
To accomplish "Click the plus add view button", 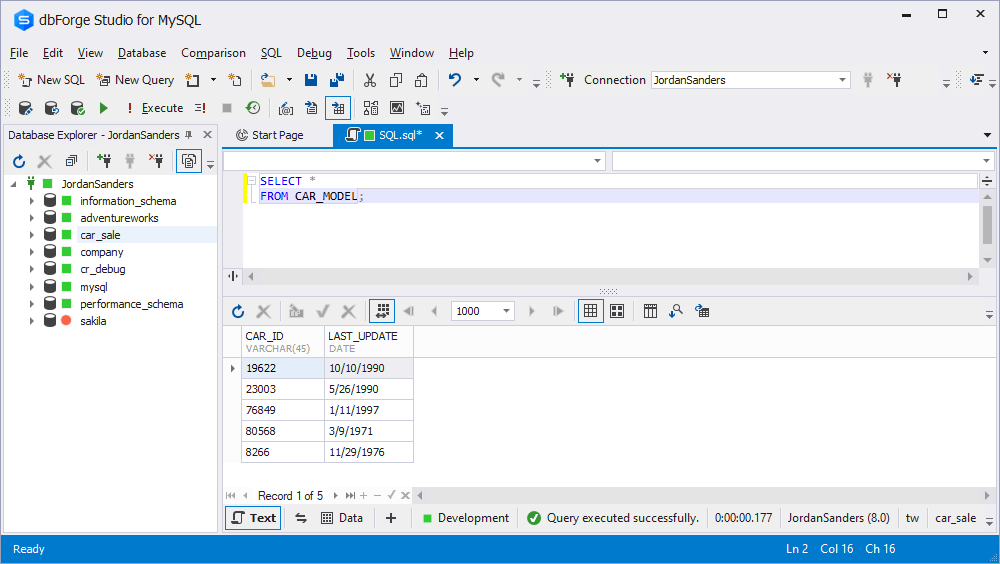I will [x=391, y=518].
